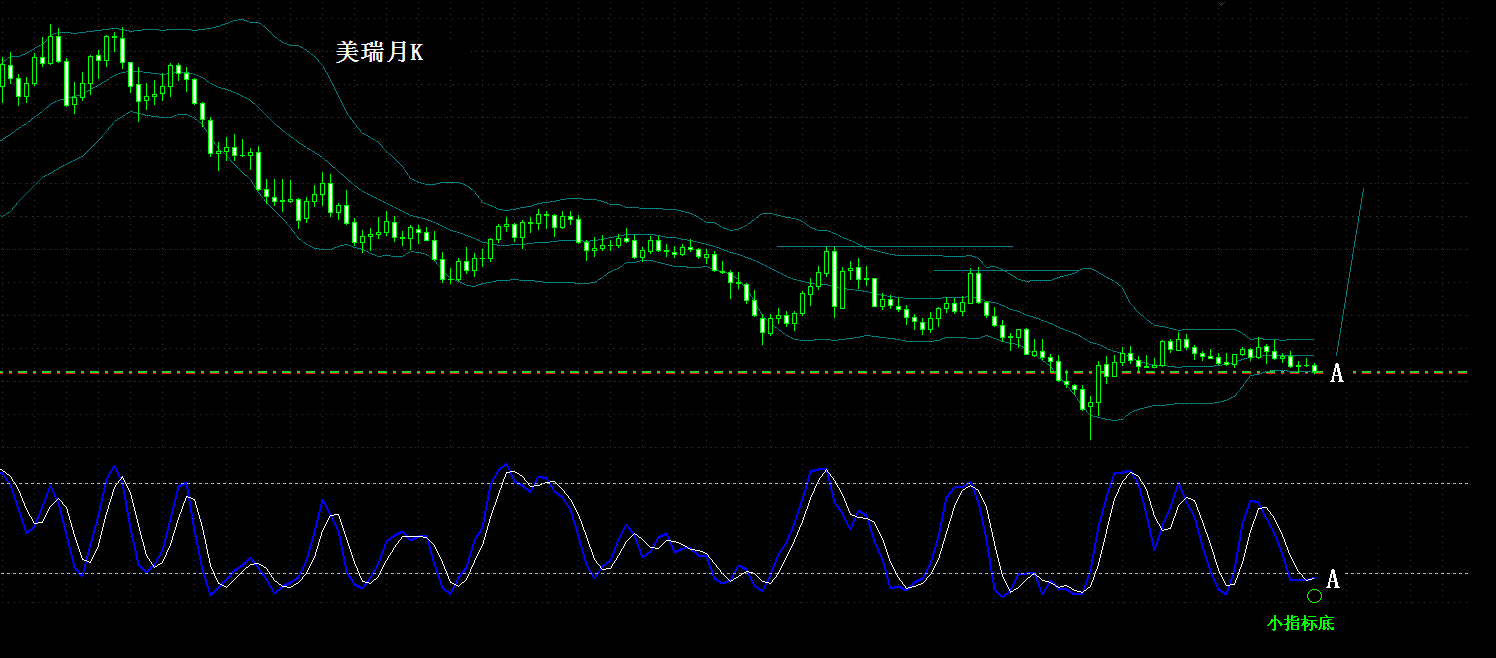Click the A label beside the oscillator line

[1332, 579]
